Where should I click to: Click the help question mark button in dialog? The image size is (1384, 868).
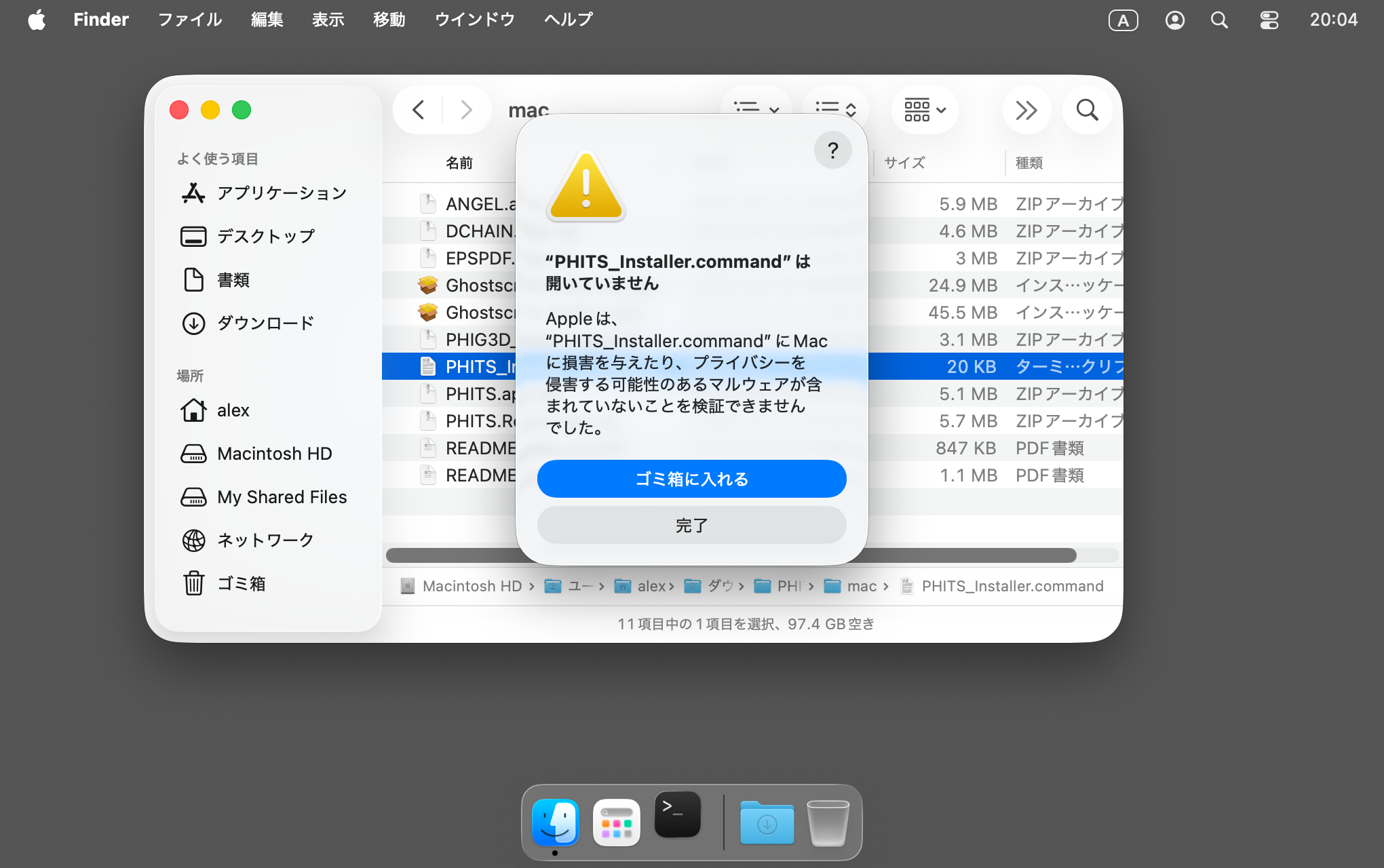832,151
